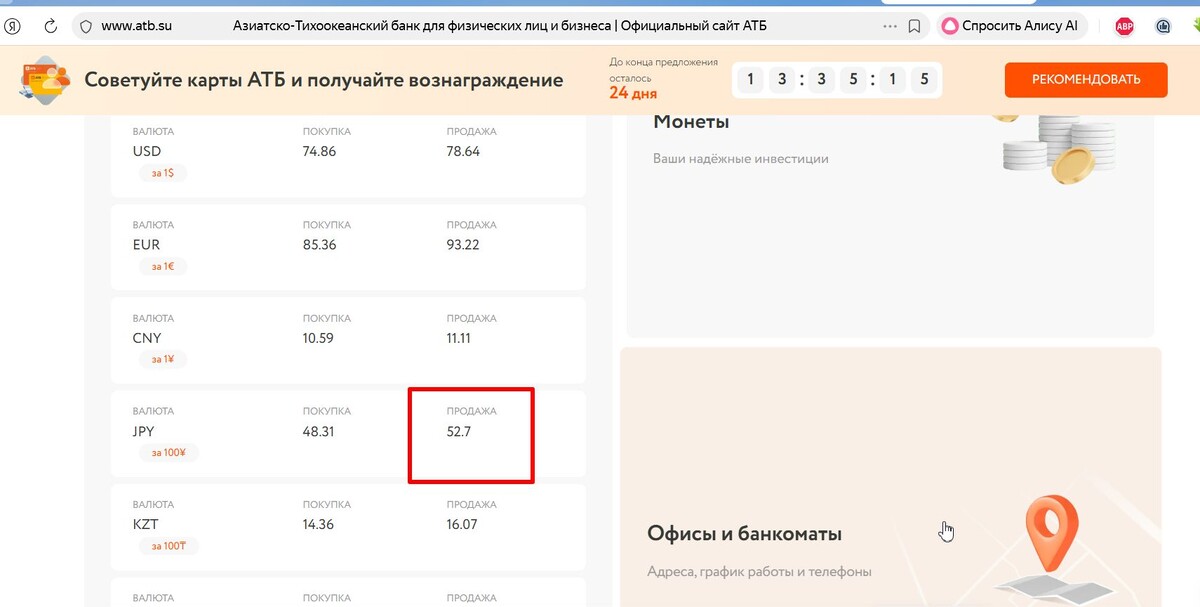The height and width of the screenshot is (607, 1200).
Task: Click the 24 дня remaining text
Action: tap(633, 95)
